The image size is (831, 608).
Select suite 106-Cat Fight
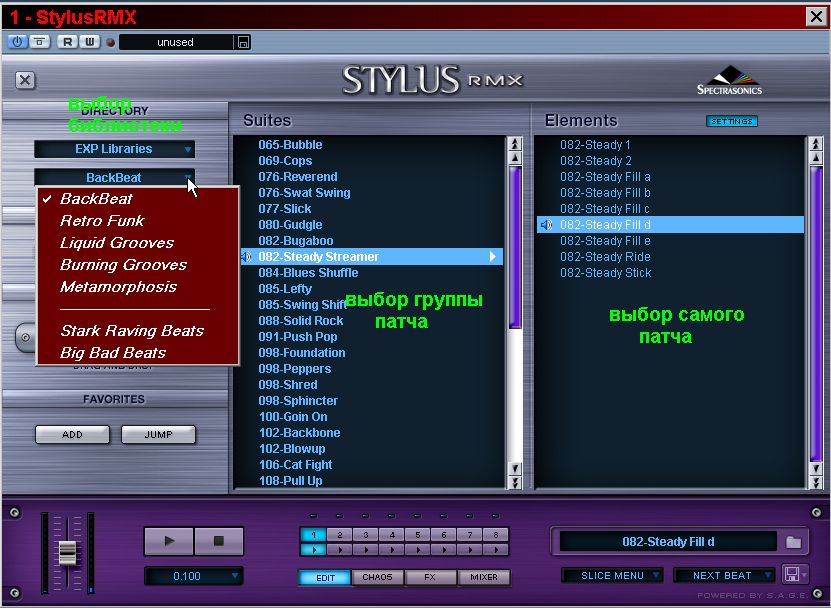[296, 465]
